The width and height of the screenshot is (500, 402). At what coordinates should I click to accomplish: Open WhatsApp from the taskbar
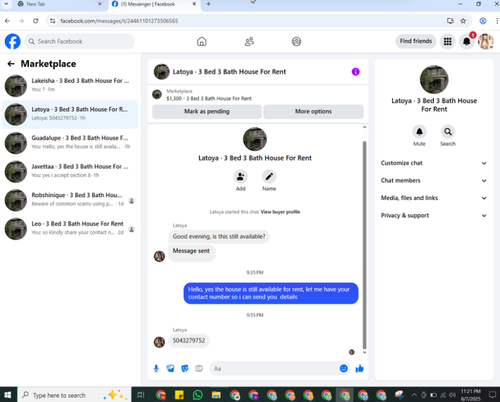198,395
